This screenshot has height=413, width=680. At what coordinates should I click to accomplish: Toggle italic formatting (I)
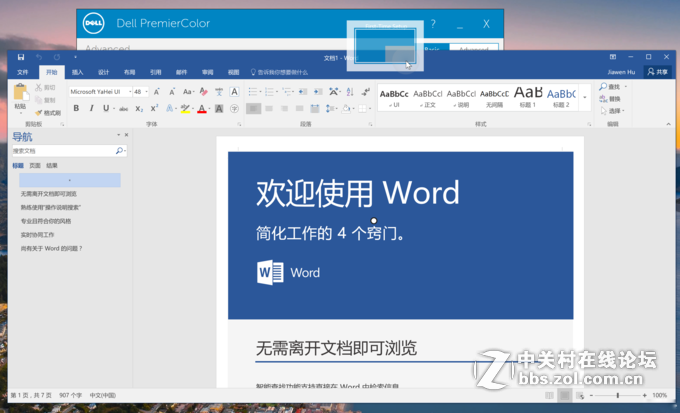click(x=92, y=108)
